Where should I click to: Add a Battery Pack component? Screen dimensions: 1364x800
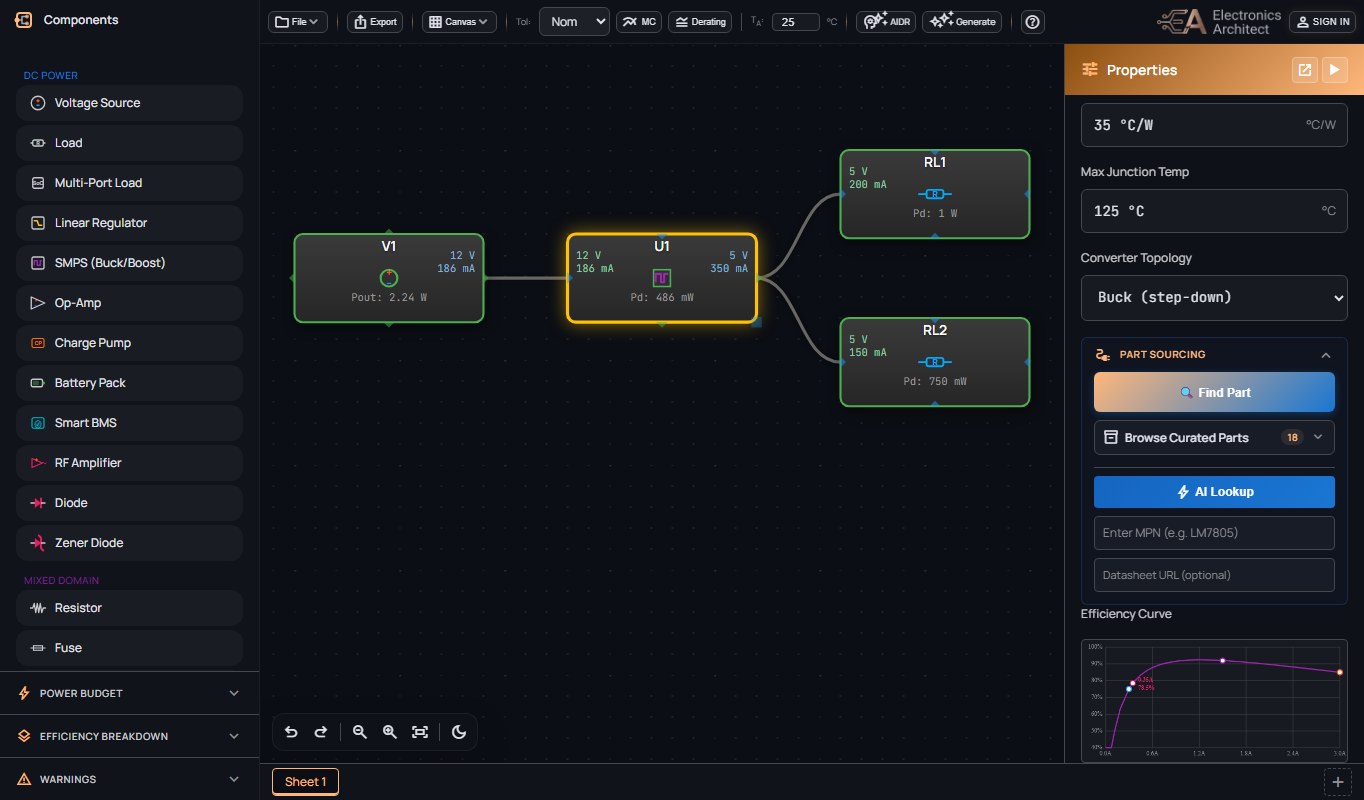(x=129, y=383)
